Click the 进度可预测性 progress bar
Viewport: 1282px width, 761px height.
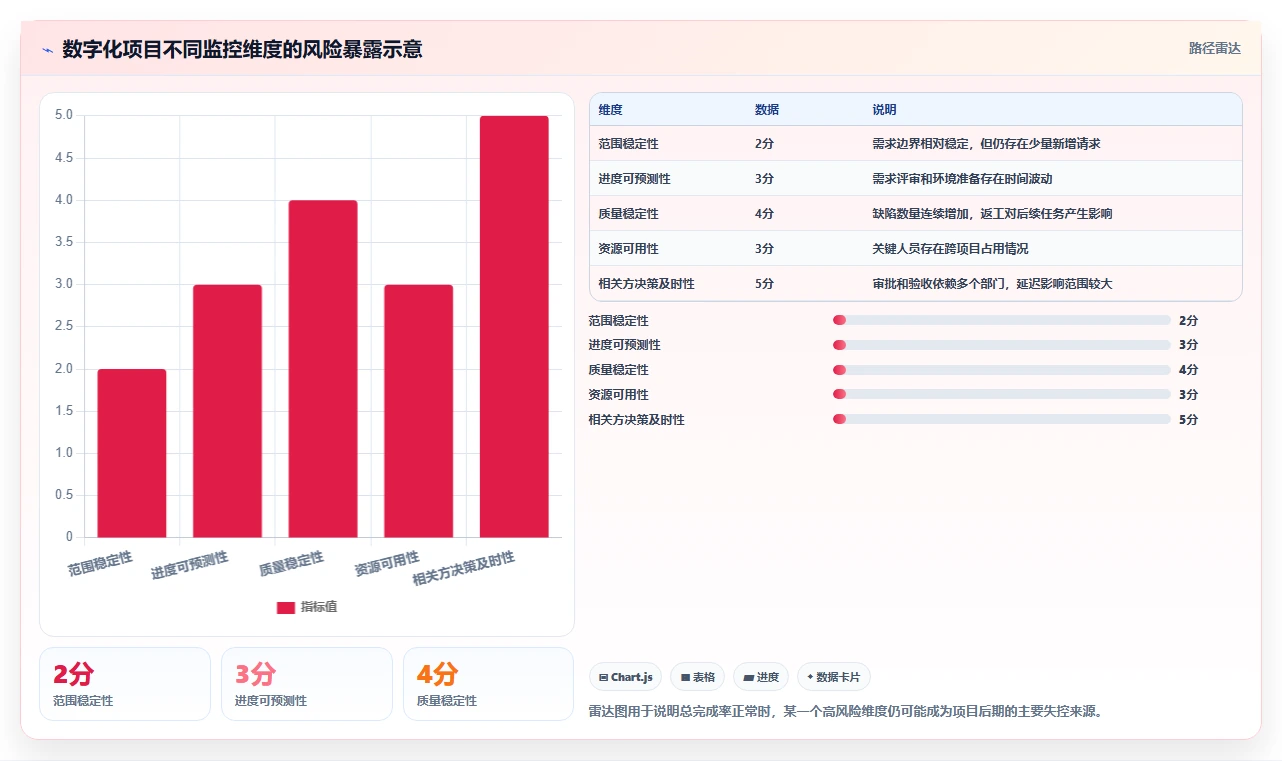[1001, 345]
